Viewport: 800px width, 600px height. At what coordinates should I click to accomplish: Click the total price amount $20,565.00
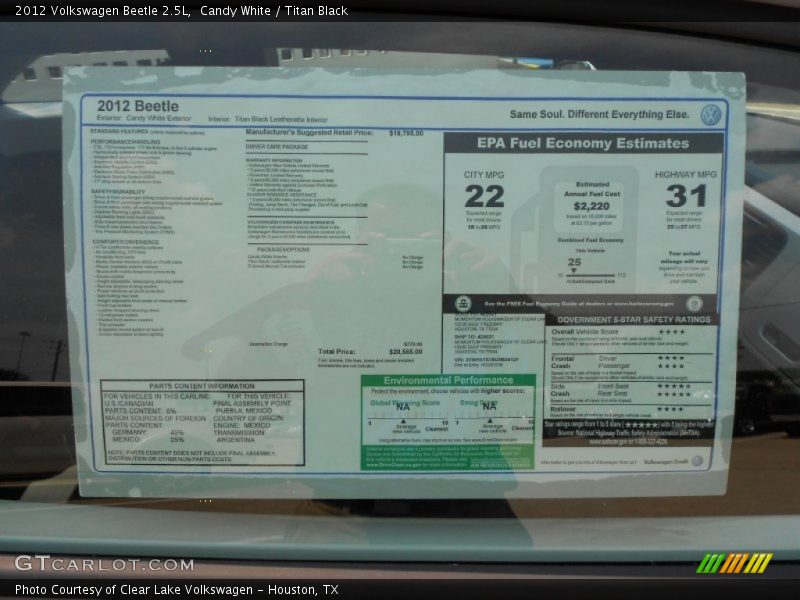coord(406,352)
